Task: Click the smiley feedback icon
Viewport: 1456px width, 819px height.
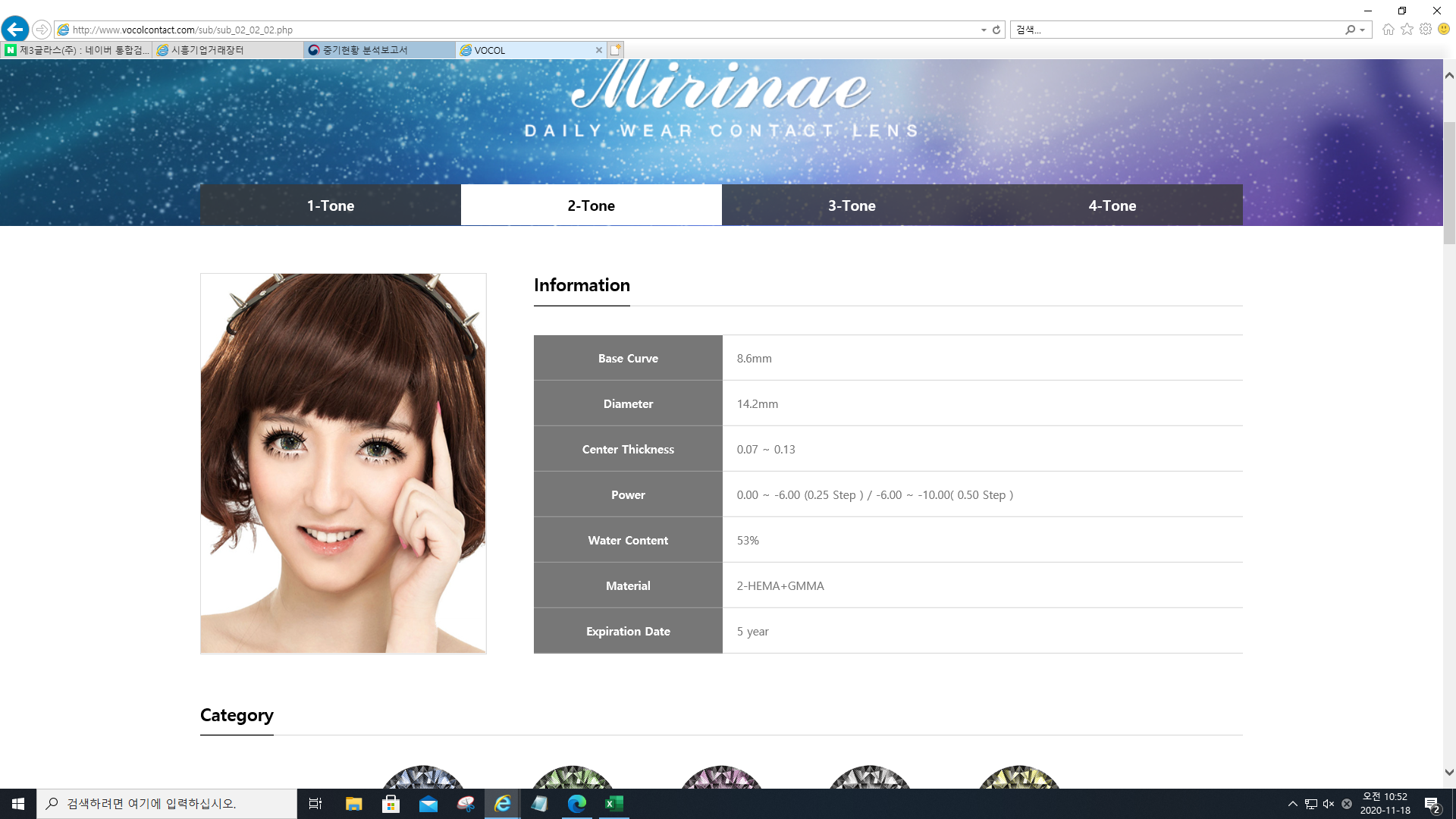Action: click(x=1444, y=29)
